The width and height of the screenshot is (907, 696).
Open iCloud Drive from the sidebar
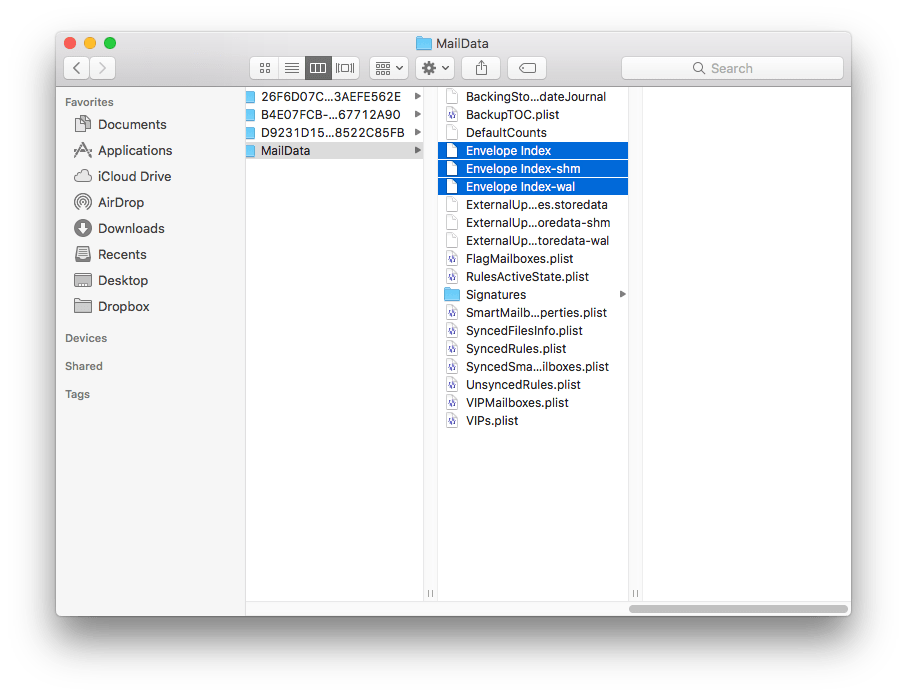(x=132, y=176)
